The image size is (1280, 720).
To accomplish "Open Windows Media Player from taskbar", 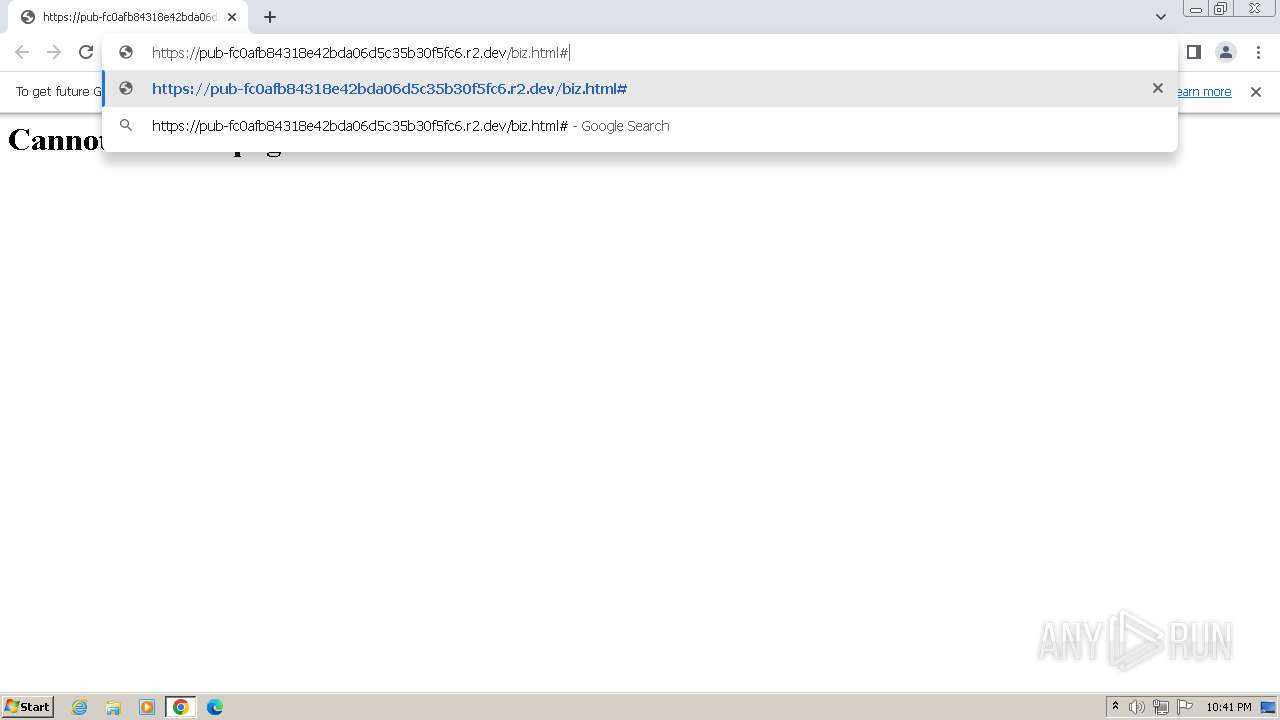I will point(147,707).
